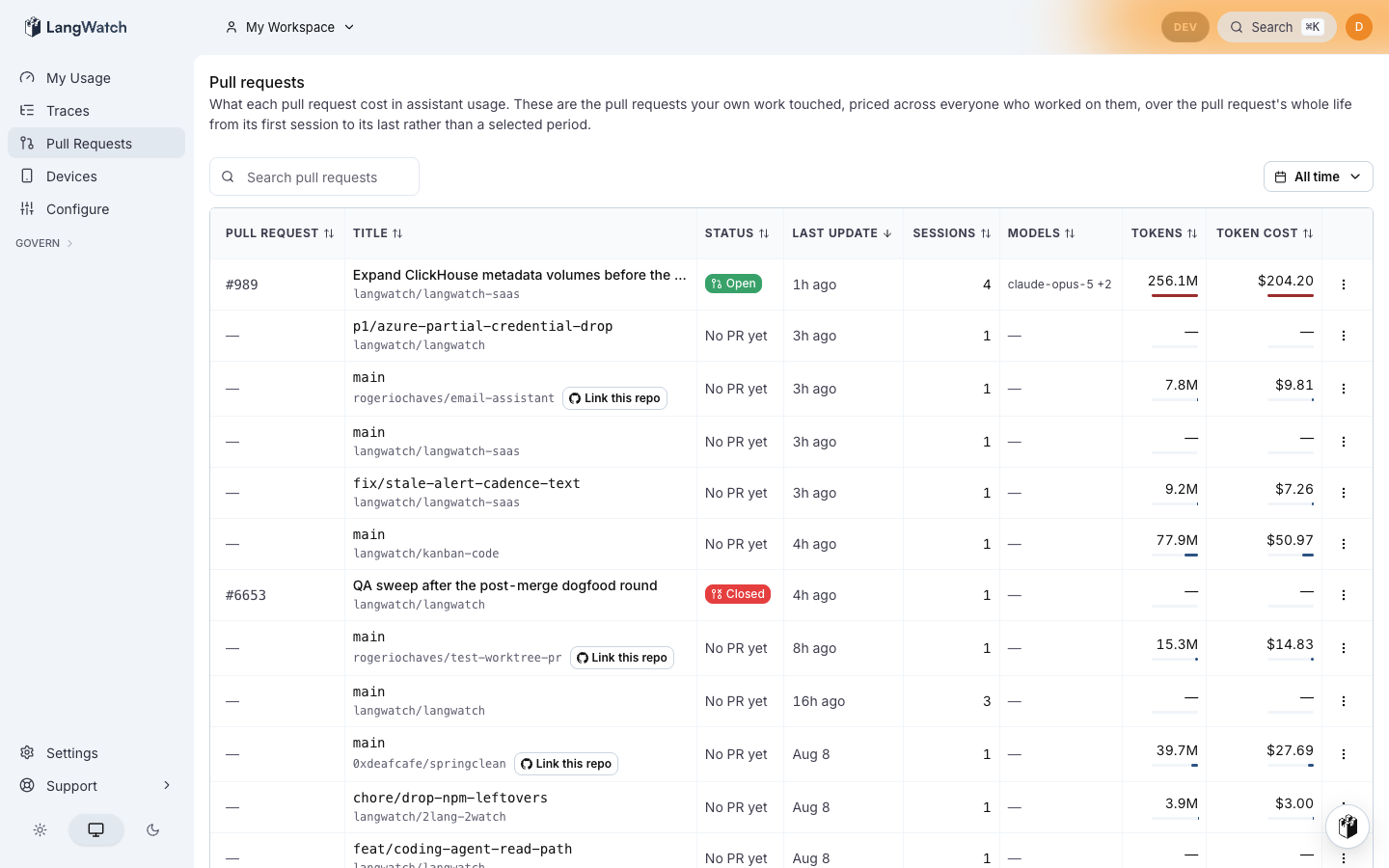Screen dimensions: 1389x868
Task: Click the search magnifier icon in header
Action: (x=1237, y=27)
